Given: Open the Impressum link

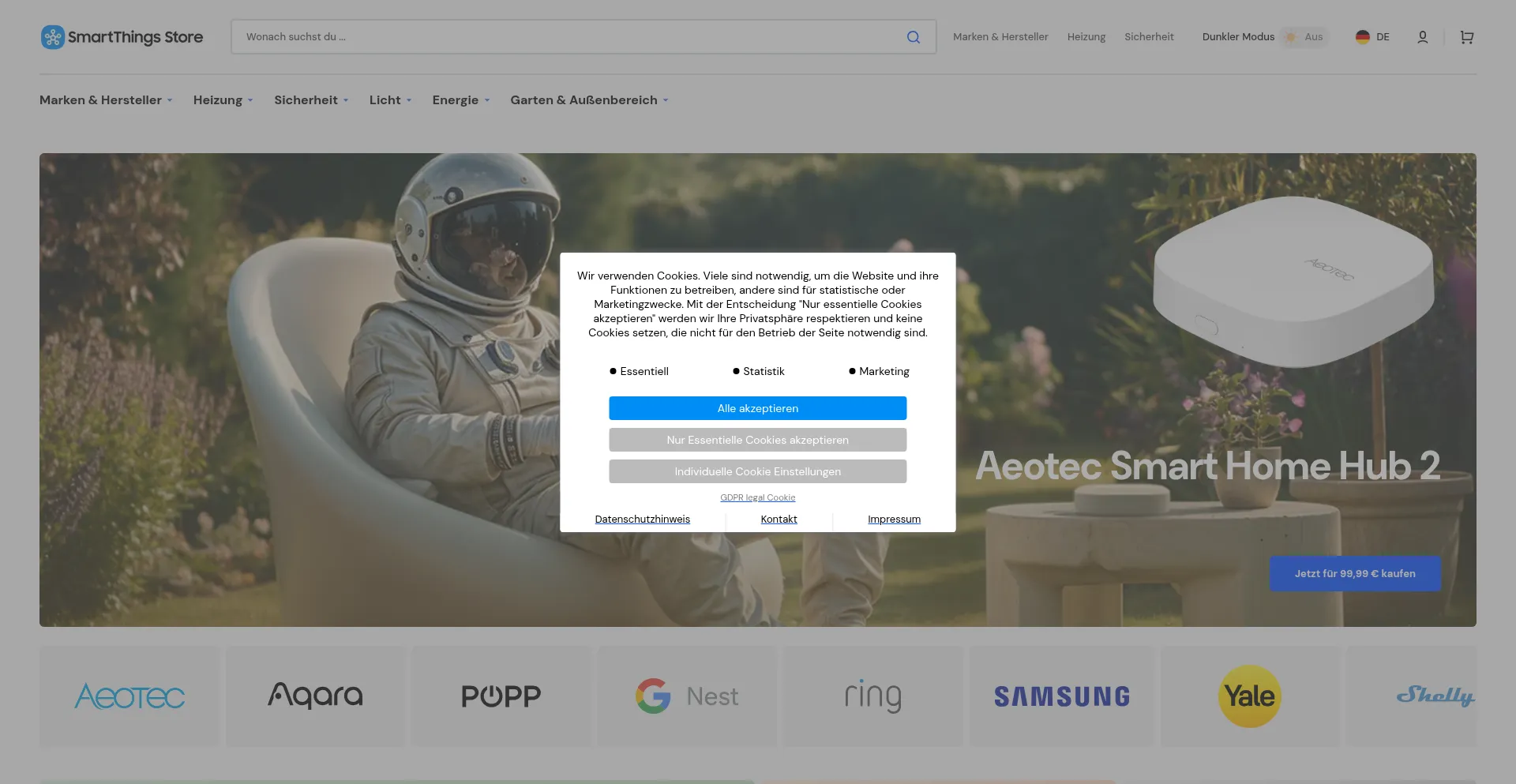Looking at the screenshot, I should click(894, 519).
